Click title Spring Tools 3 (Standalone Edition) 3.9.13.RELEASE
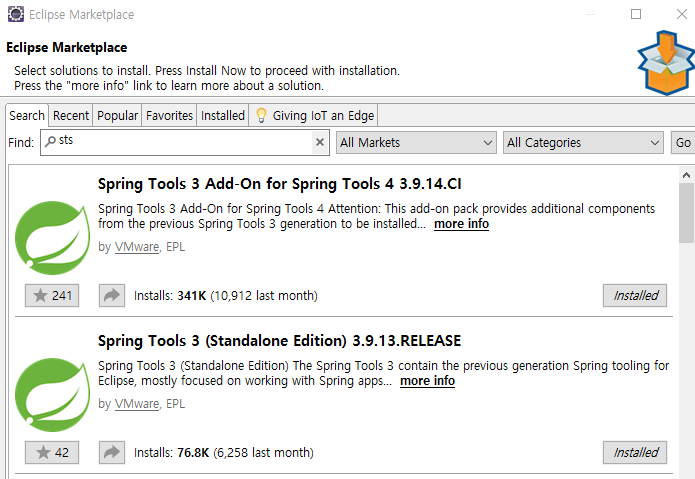This screenshot has width=695, height=479. (x=280, y=341)
